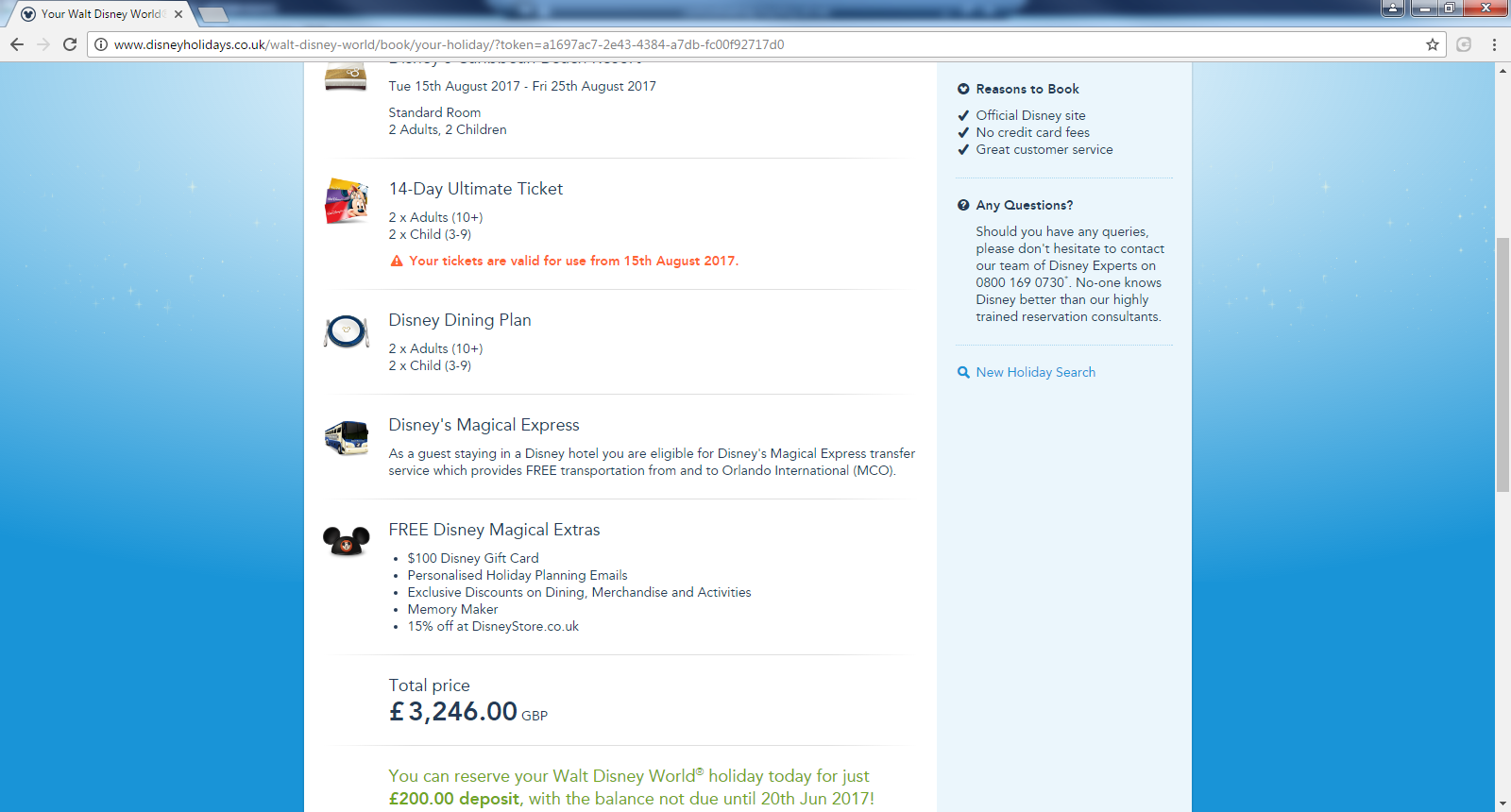Click the GBP currency label
This screenshot has height=812, width=1511.
point(535,716)
